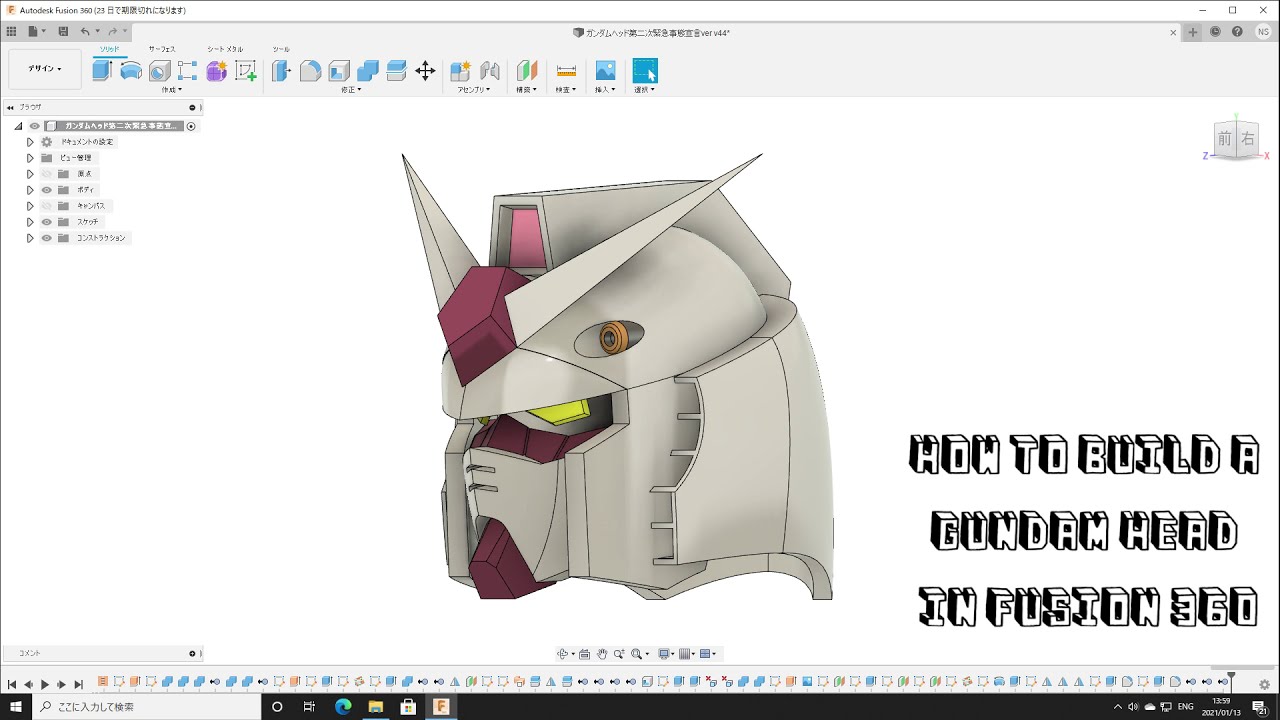Screen dimensions: 1280x720
Task: Play the timeline
Action: pyautogui.click(x=44, y=684)
